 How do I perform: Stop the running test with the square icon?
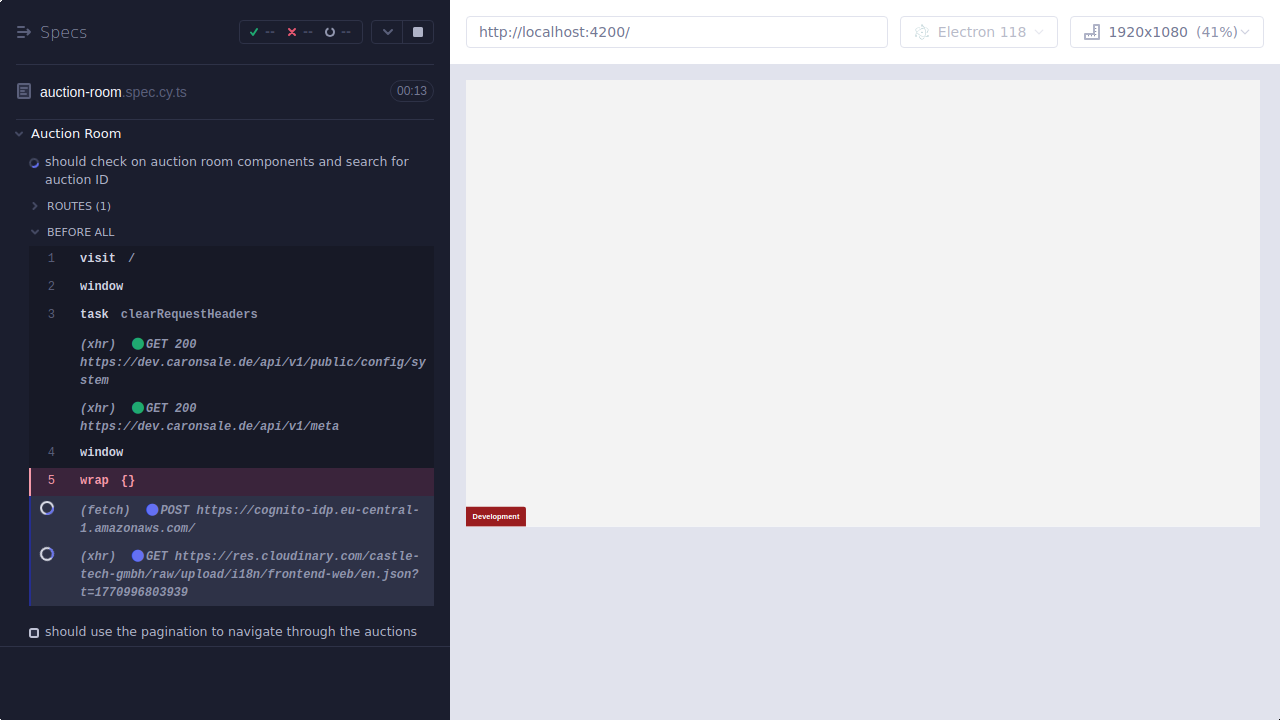[x=417, y=31]
